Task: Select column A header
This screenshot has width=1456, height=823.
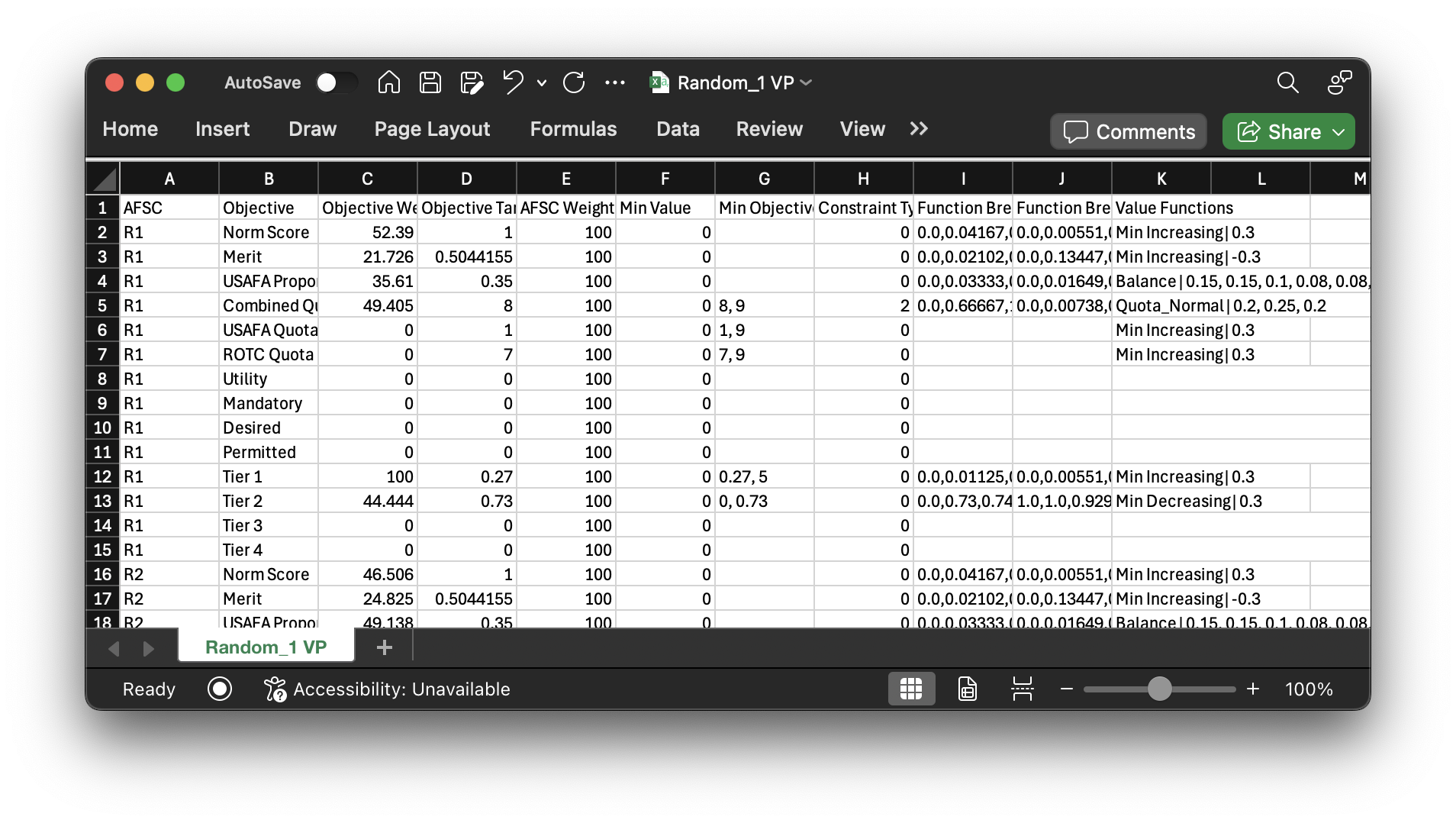Action: click(169, 179)
